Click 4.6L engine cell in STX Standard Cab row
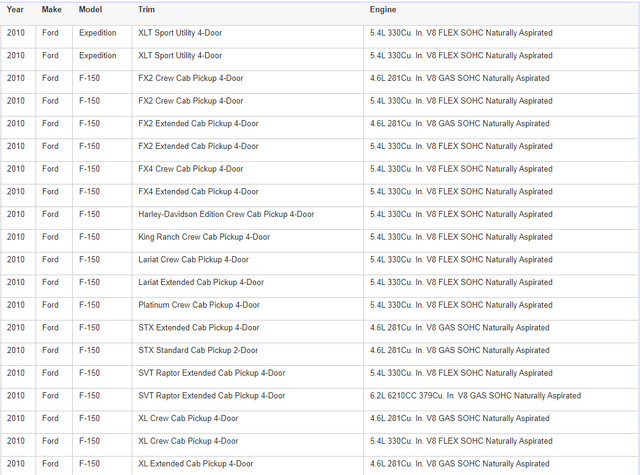Image resolution: width=640 pixels, height=475 pixels. coord(460,350)
